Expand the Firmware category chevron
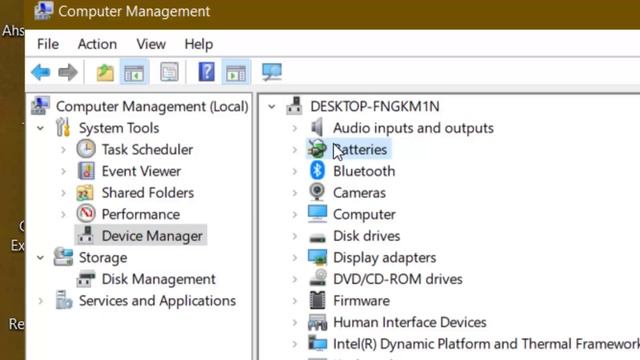This screenshot has height=360, width=640. (x=295, y=301)
